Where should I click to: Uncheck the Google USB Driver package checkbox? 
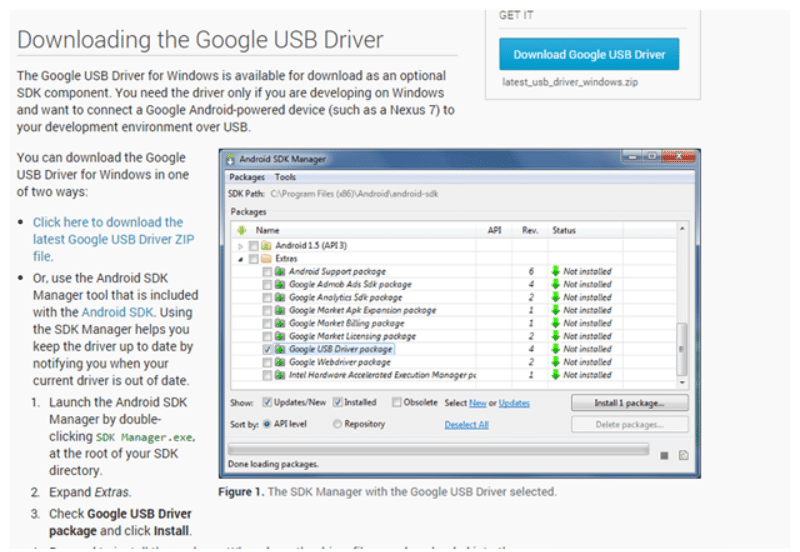(x=266, y=350)
